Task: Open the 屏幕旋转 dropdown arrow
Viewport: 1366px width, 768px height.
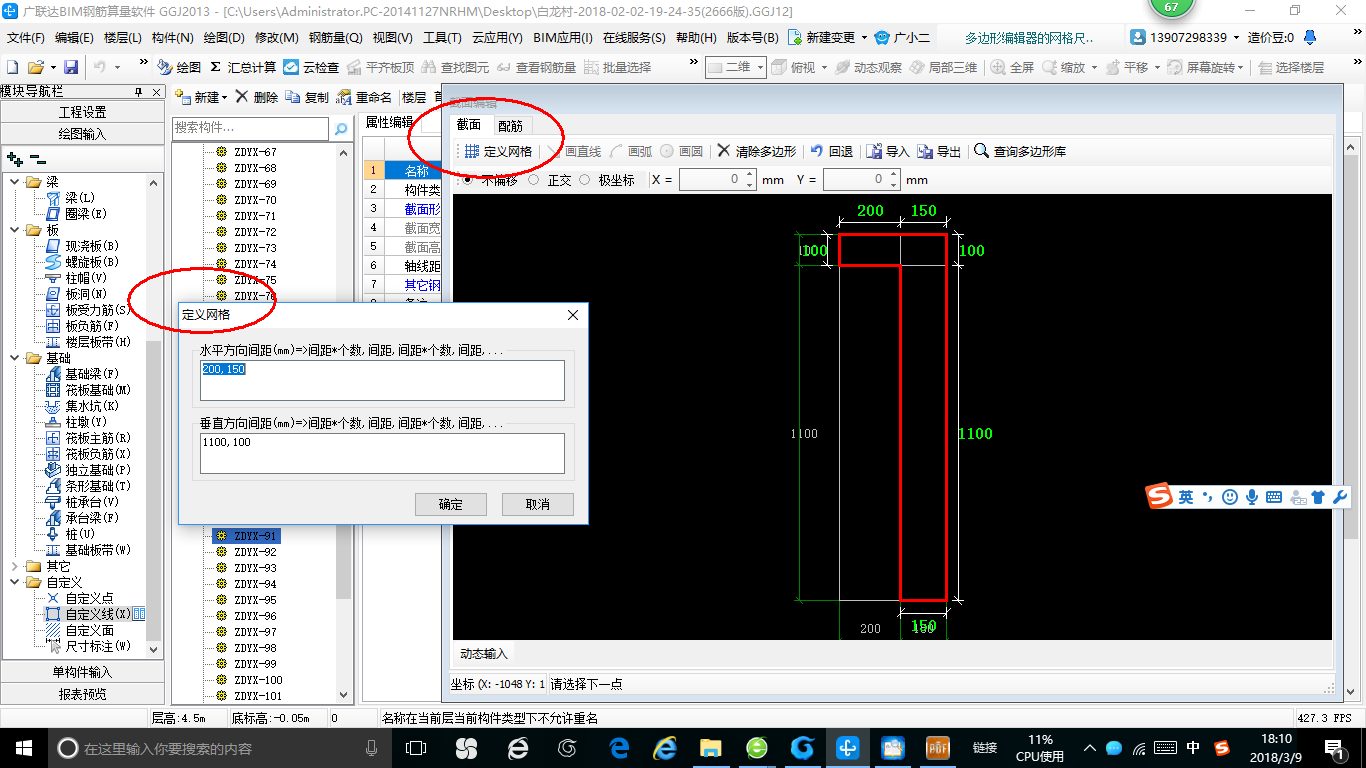Action: (x=1242, y=67)
